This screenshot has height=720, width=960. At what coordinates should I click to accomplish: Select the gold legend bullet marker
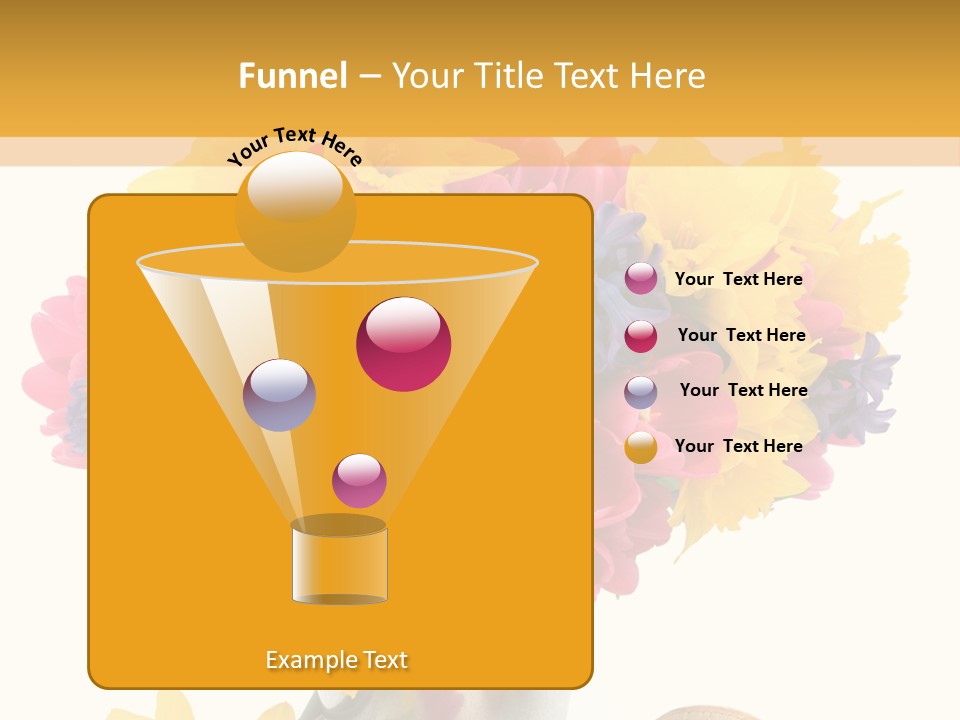point(640,446)
